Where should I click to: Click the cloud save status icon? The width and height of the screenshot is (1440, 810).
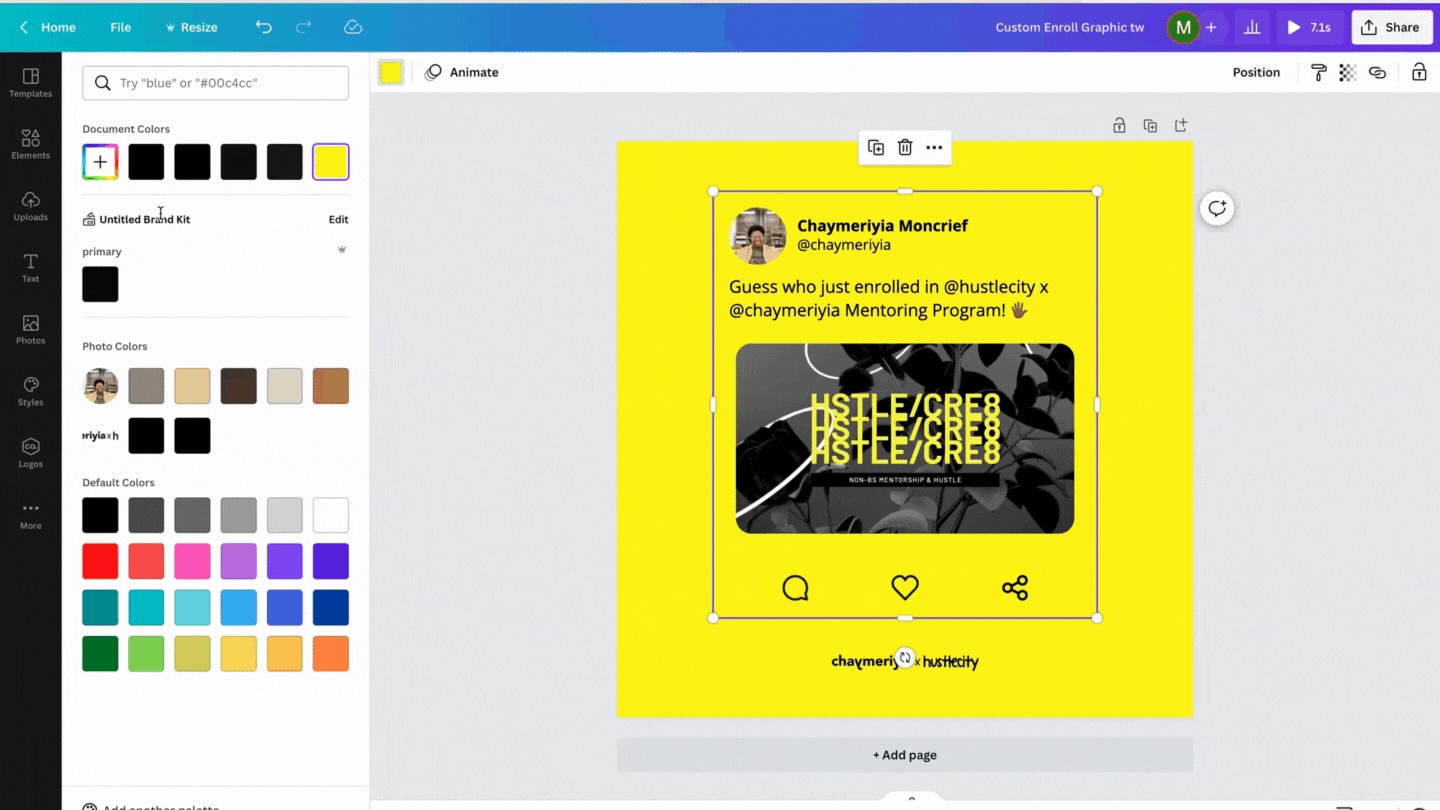tap(353, 27)
